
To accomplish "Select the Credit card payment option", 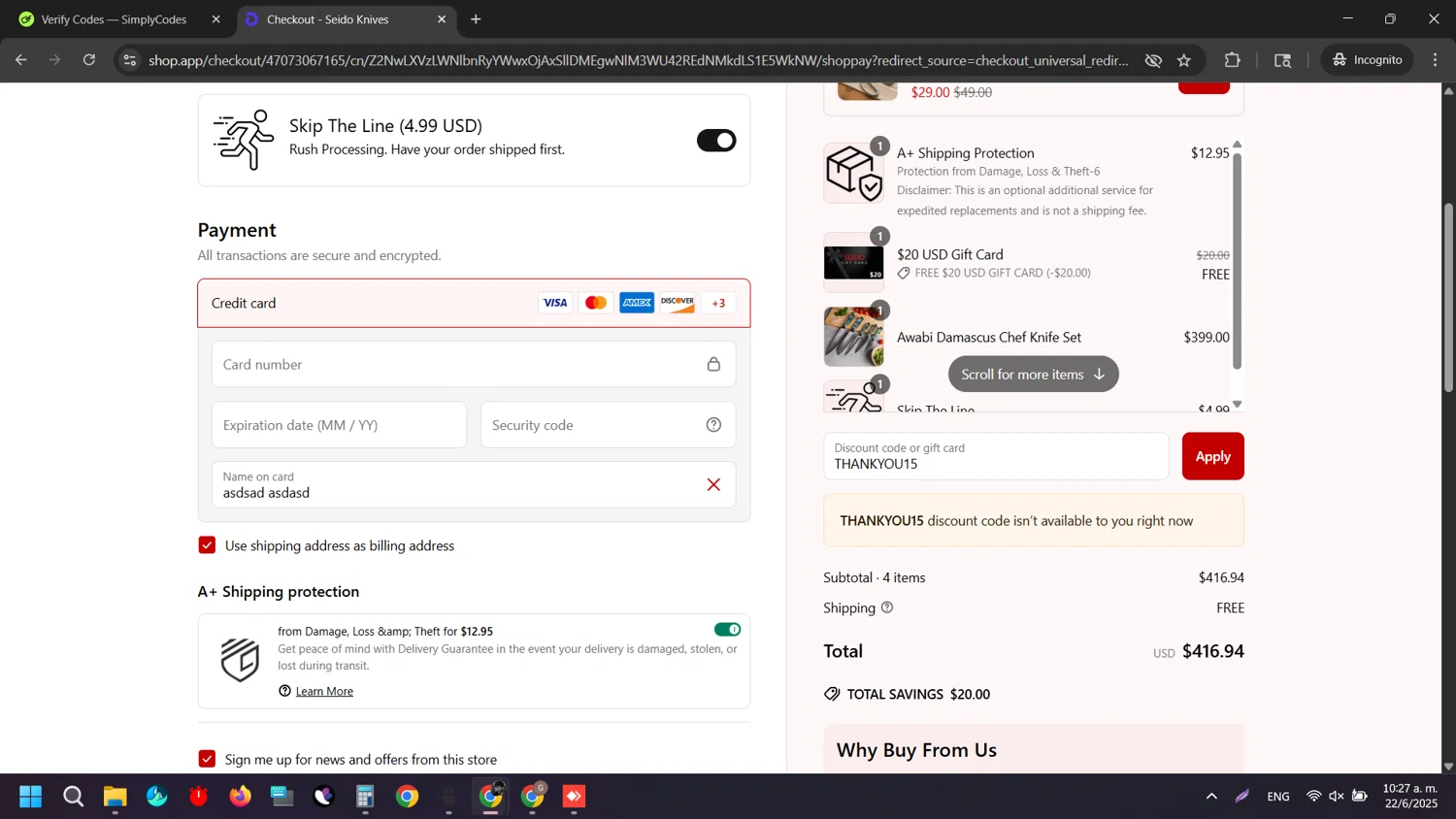I will coord(474,303).
